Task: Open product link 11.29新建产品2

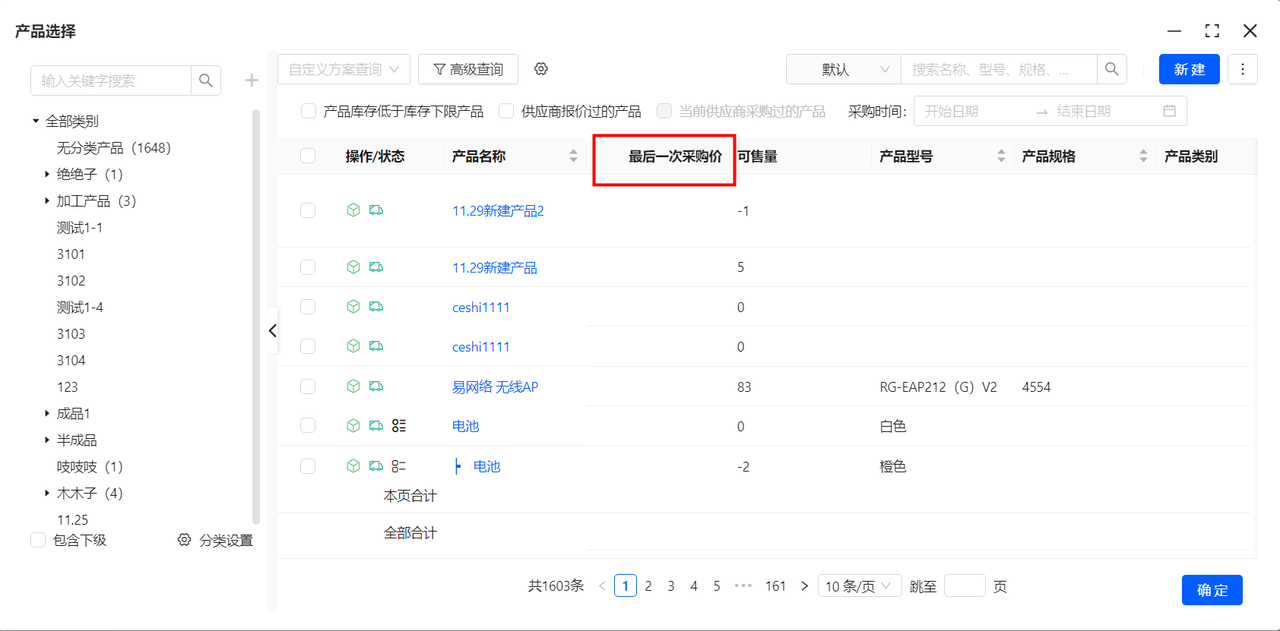Action: (x=498, y=211)
